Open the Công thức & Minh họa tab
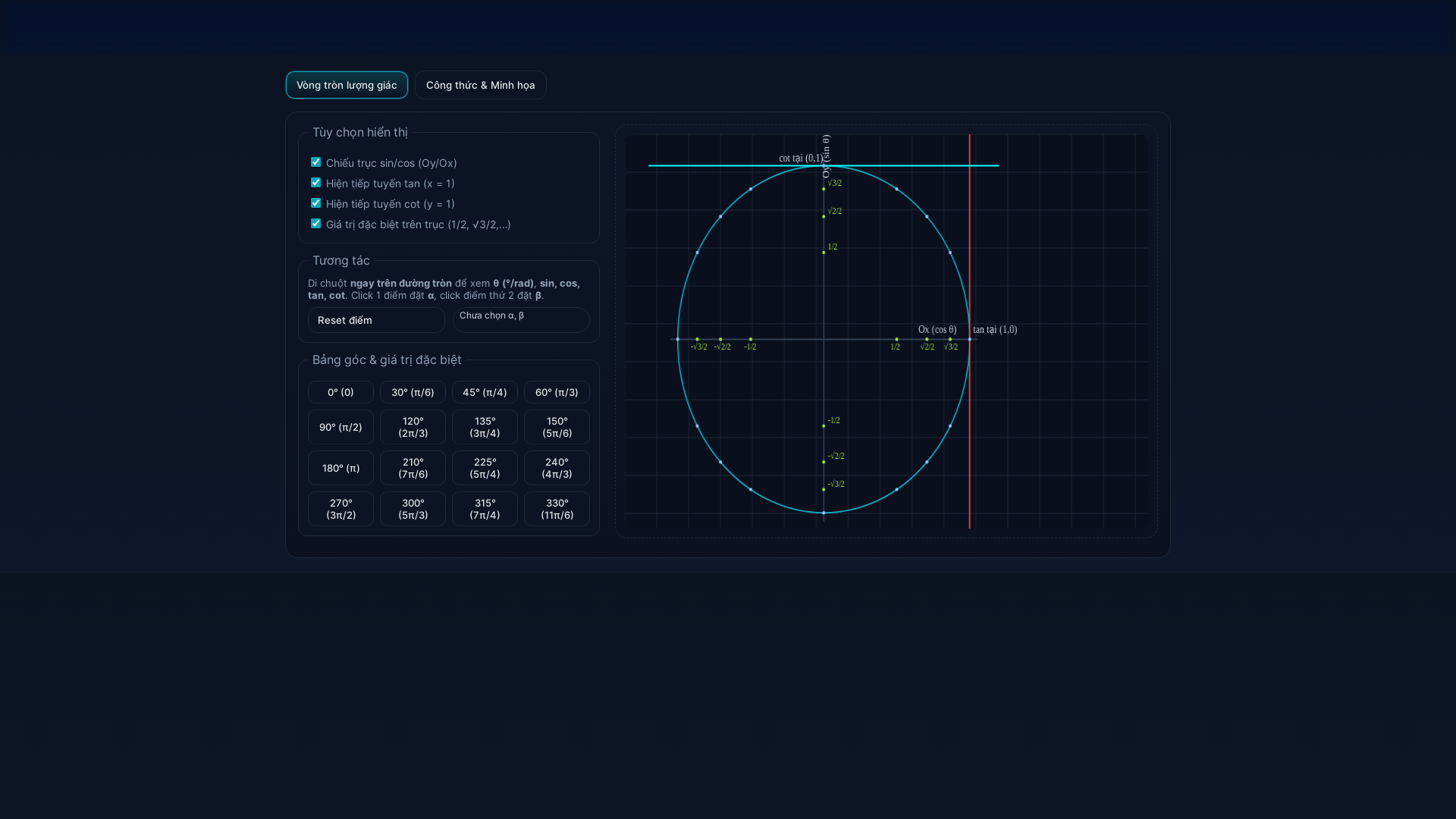1456x819 pixels. click(481, 85)
